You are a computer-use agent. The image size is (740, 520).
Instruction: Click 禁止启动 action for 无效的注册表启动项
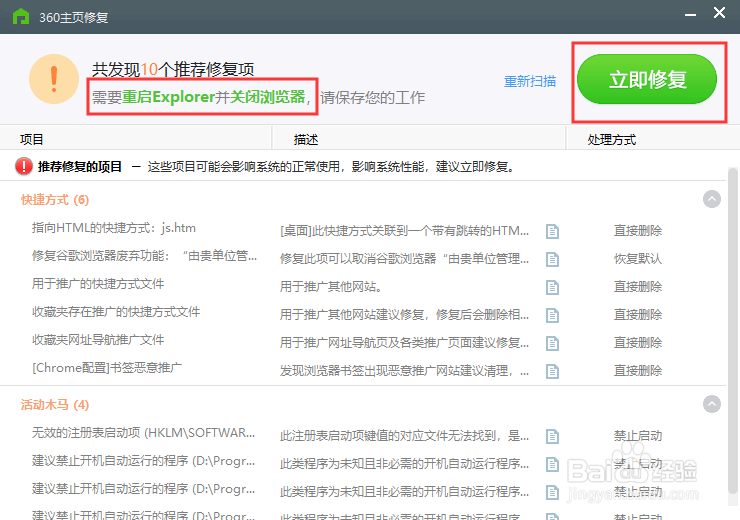638,436
